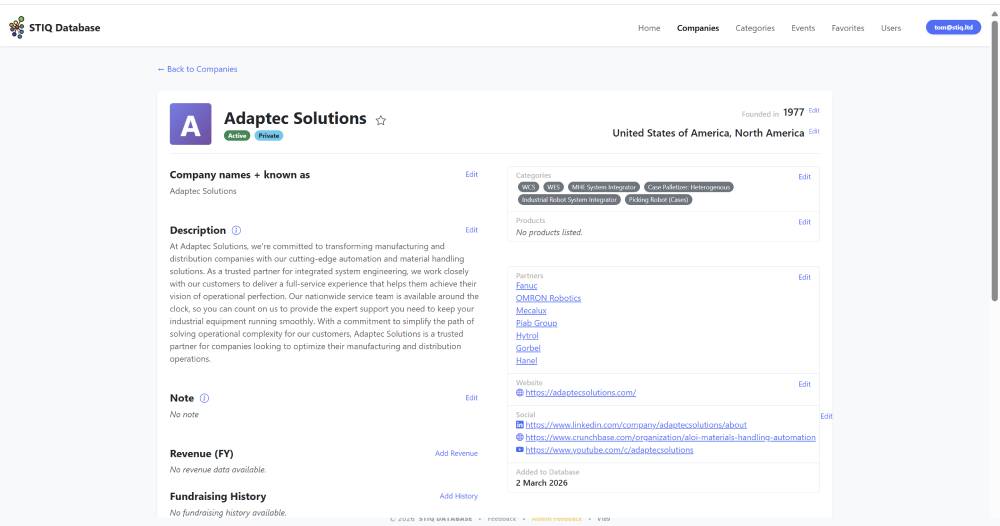Click the 1977 founded year
Image resolution: width=1000 pixels, height=526 pixels.
tap(793, 112)
